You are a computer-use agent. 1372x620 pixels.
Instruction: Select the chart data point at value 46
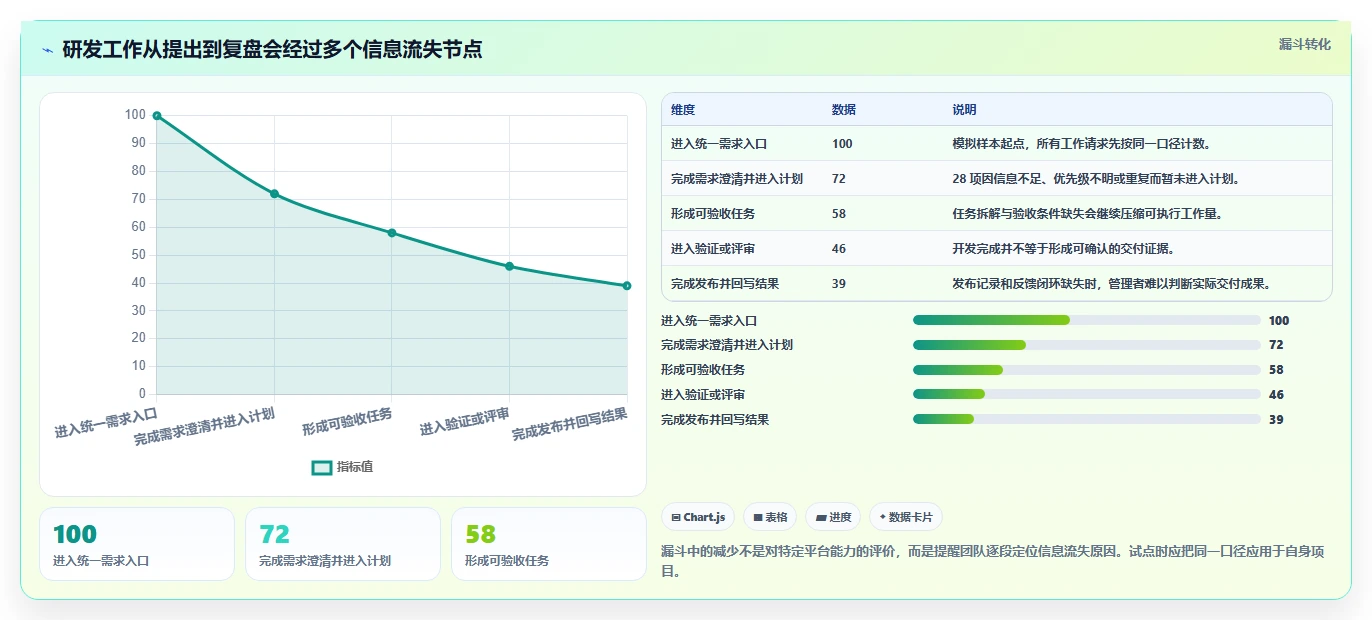point(510,266)
